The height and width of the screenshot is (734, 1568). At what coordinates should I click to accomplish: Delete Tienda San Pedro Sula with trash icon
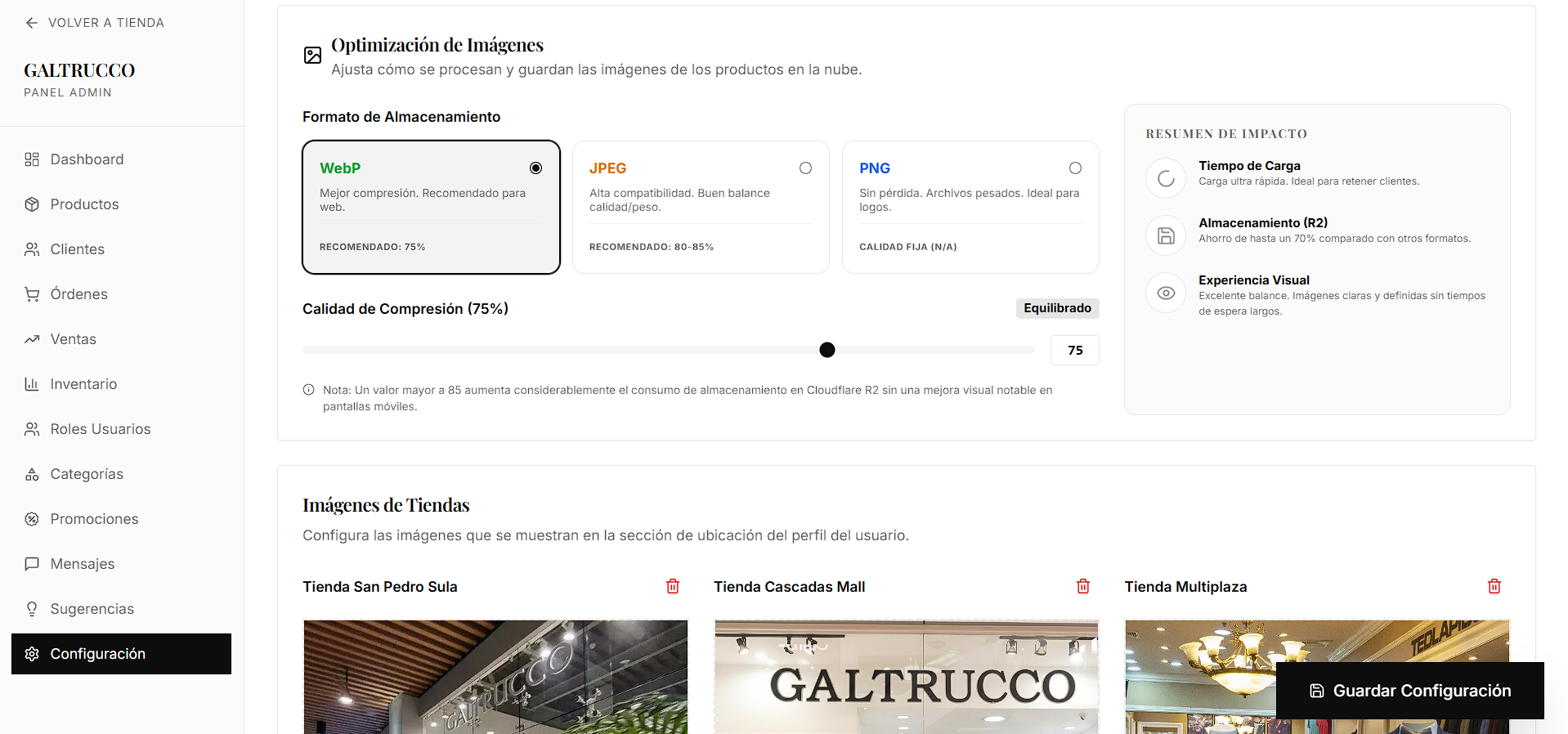pyautogui.click(x=673, y=586)
